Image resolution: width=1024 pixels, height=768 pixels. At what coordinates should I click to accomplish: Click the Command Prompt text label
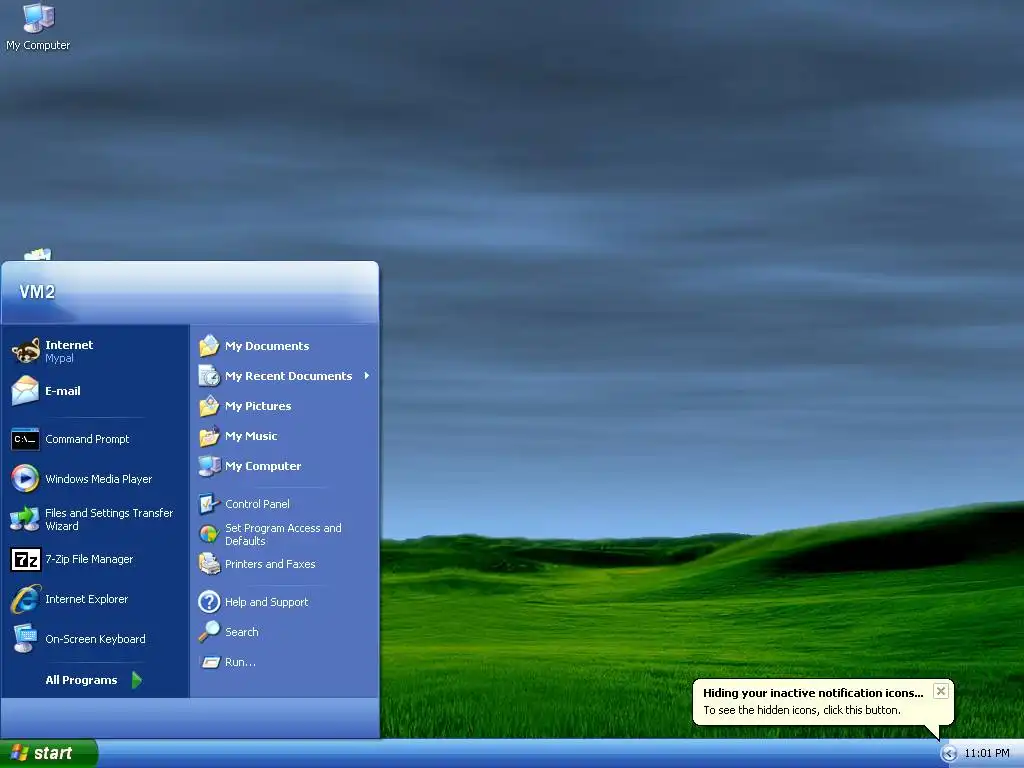pos(87,439)
